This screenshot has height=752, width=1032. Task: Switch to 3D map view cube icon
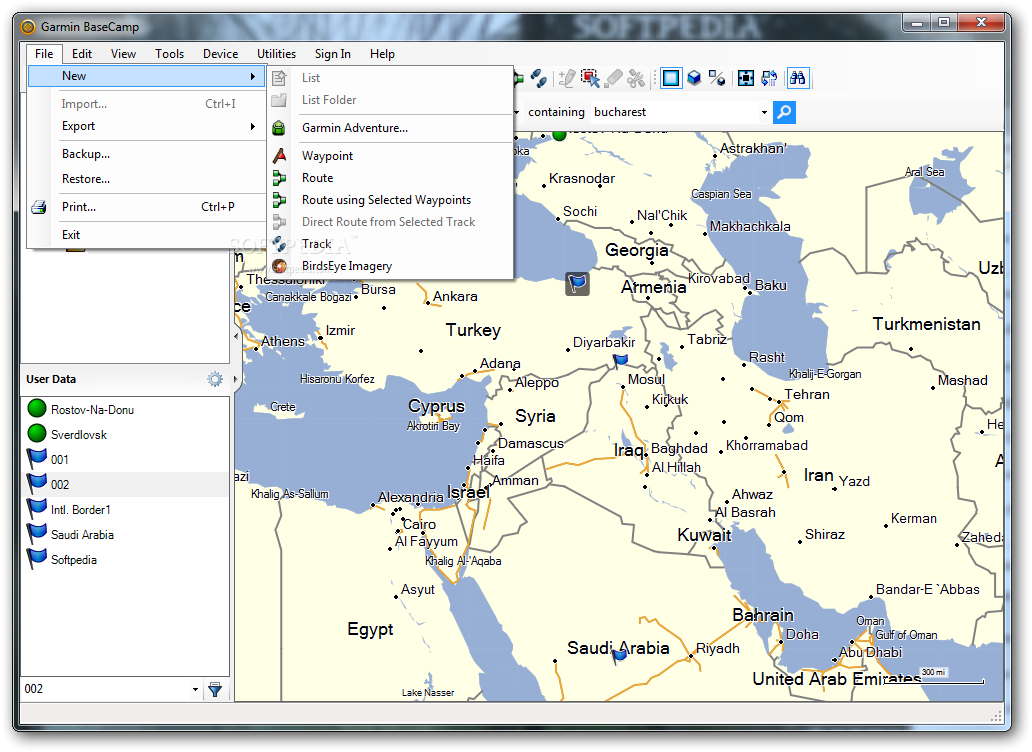[694, 78]
